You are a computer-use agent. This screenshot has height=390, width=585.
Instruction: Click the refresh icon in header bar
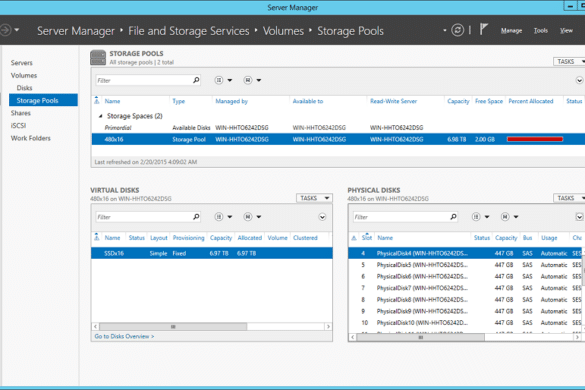pyautogui.click(x=457, y=30)
